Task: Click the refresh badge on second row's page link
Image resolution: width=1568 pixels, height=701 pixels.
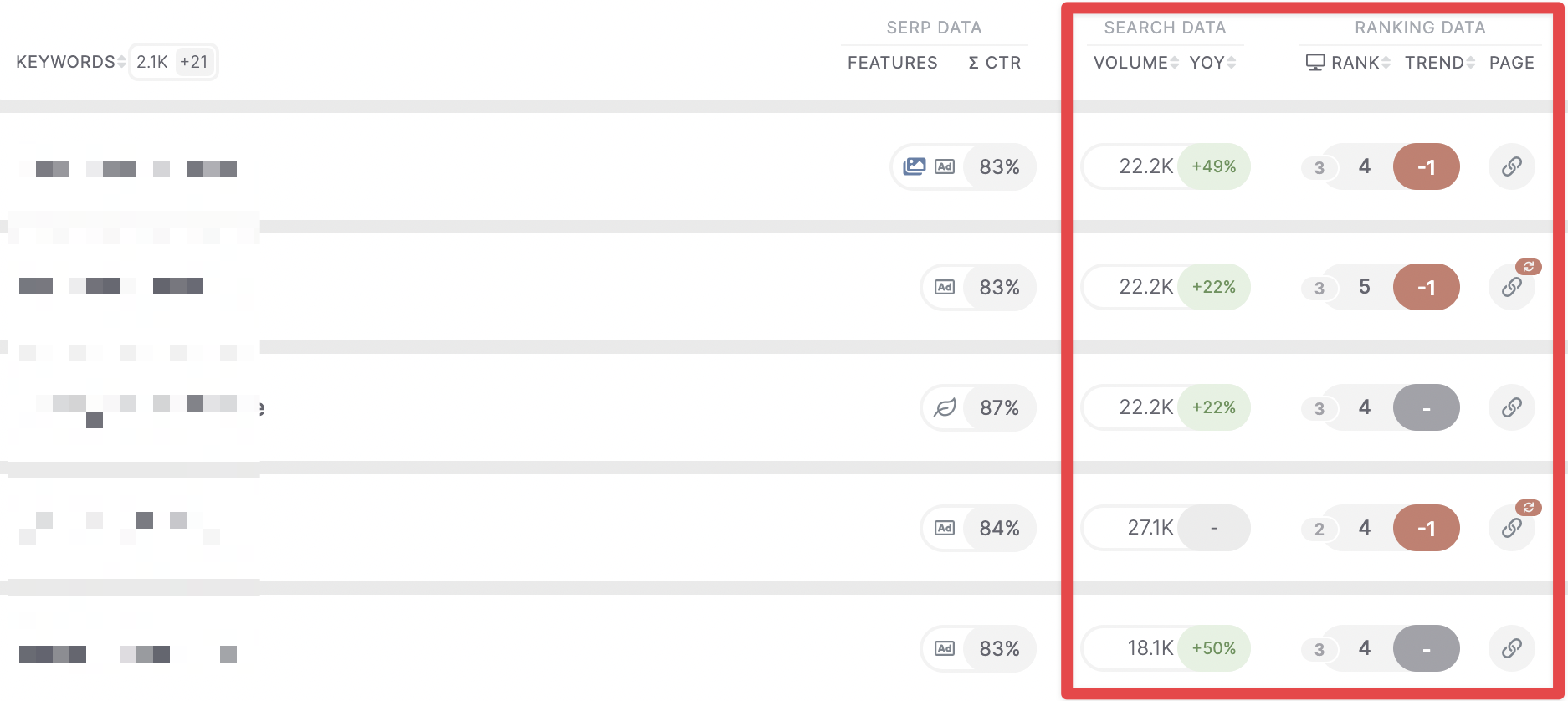Action: (1529, 267)
